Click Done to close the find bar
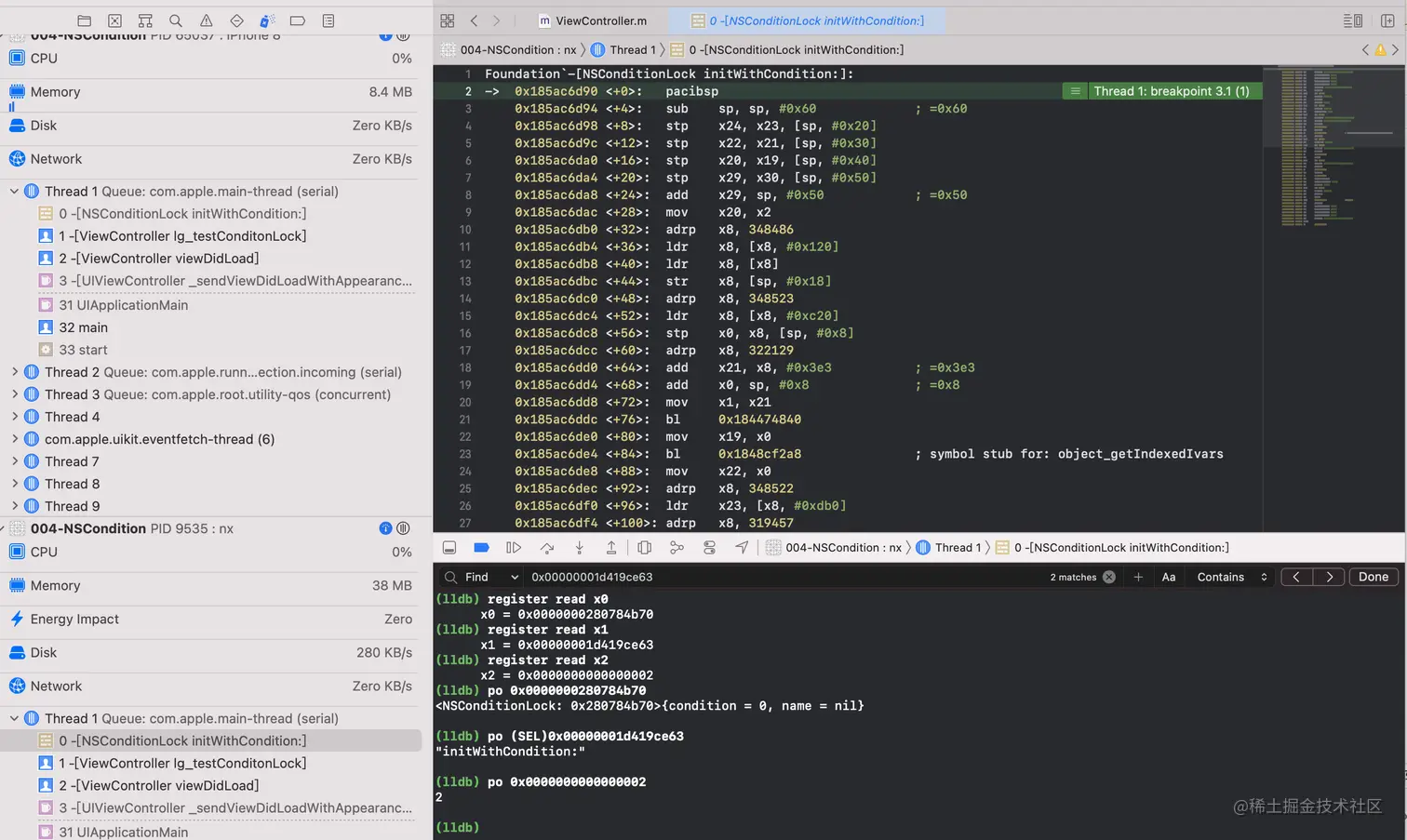The image size is (1407, 840). pos(1373,577)
